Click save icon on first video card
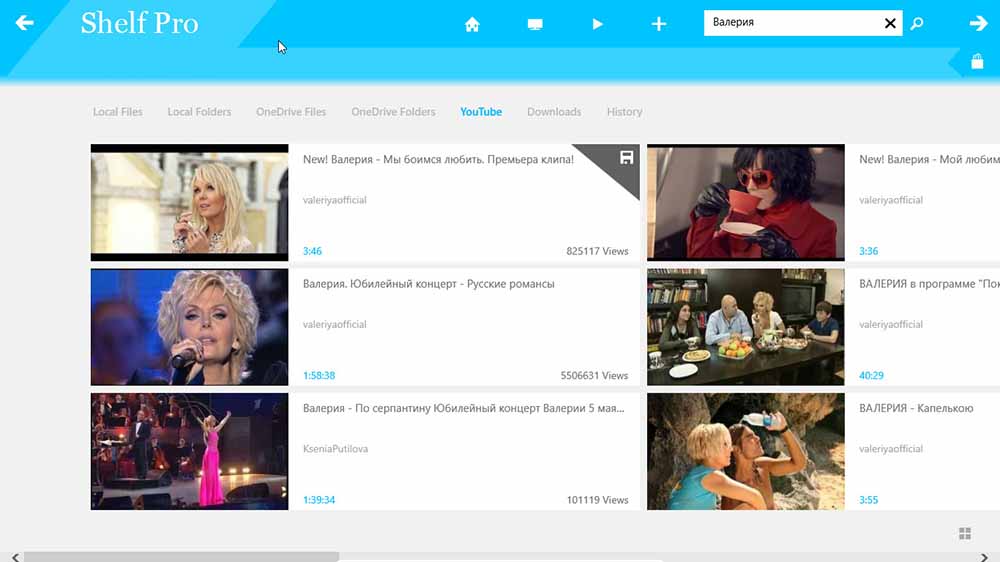 pos(626,158)
